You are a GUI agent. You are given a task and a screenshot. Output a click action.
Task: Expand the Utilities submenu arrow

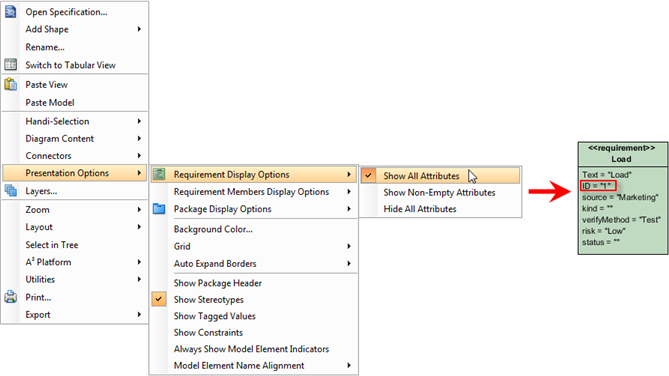[x=139, y=279]
